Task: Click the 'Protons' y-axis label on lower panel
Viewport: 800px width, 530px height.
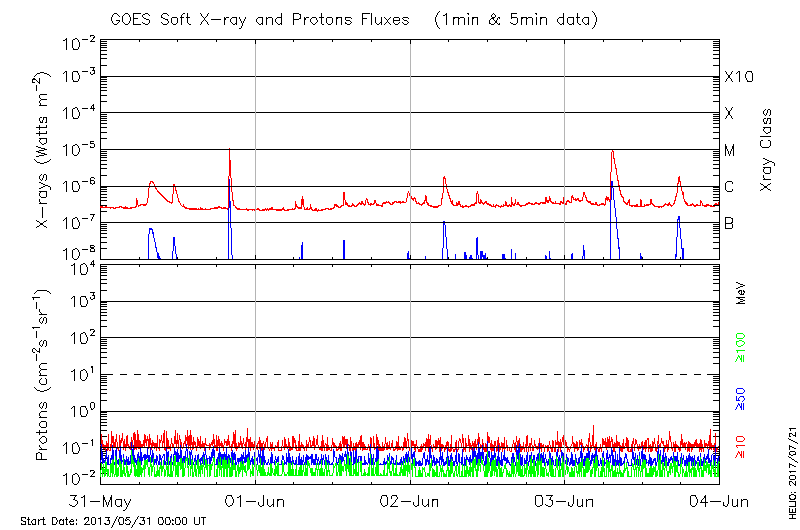Action: pos(45,375)
